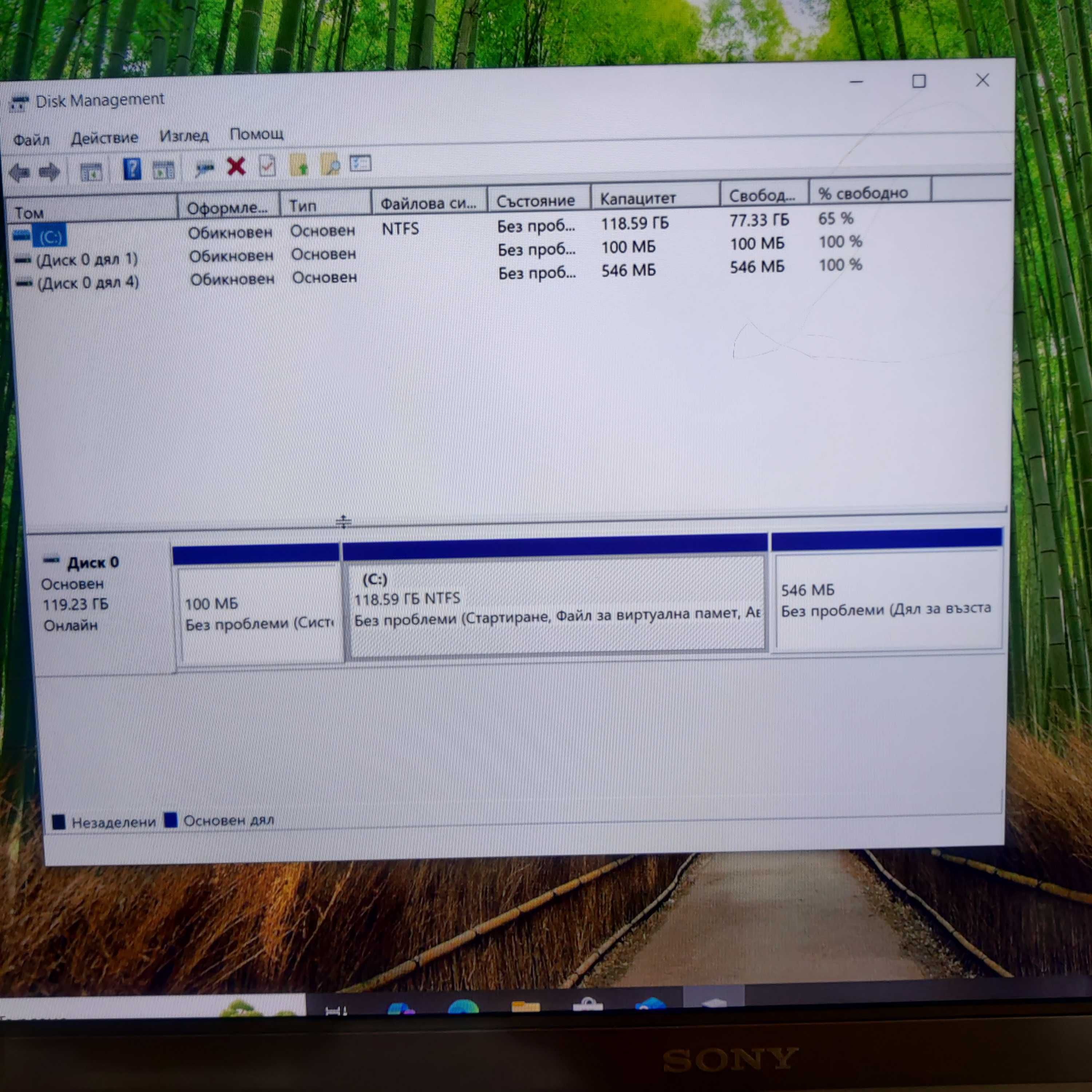Minimize the Disk Management window

click(x=856, y=83)
